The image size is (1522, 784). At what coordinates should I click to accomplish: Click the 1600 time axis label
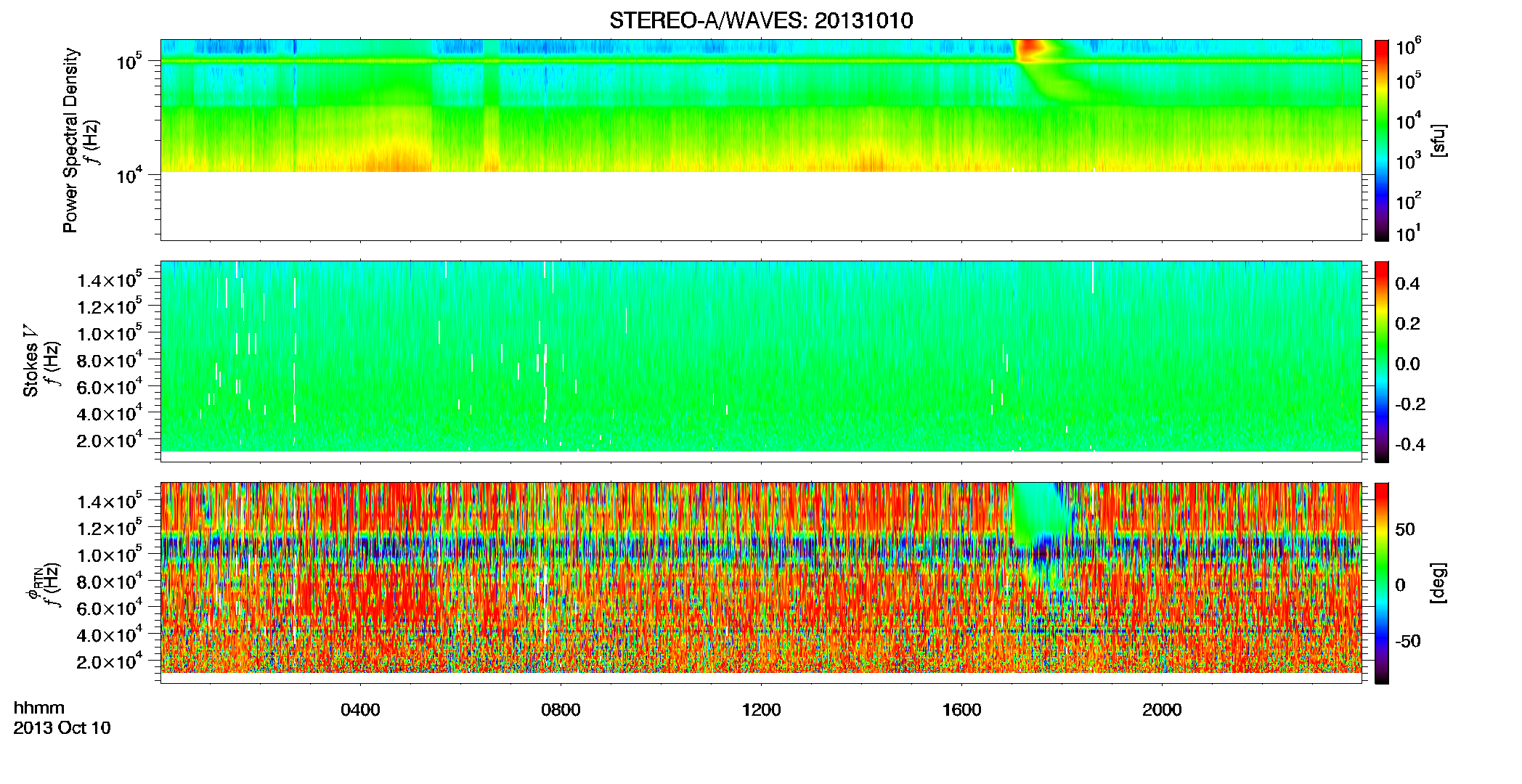tap(961, 710)
